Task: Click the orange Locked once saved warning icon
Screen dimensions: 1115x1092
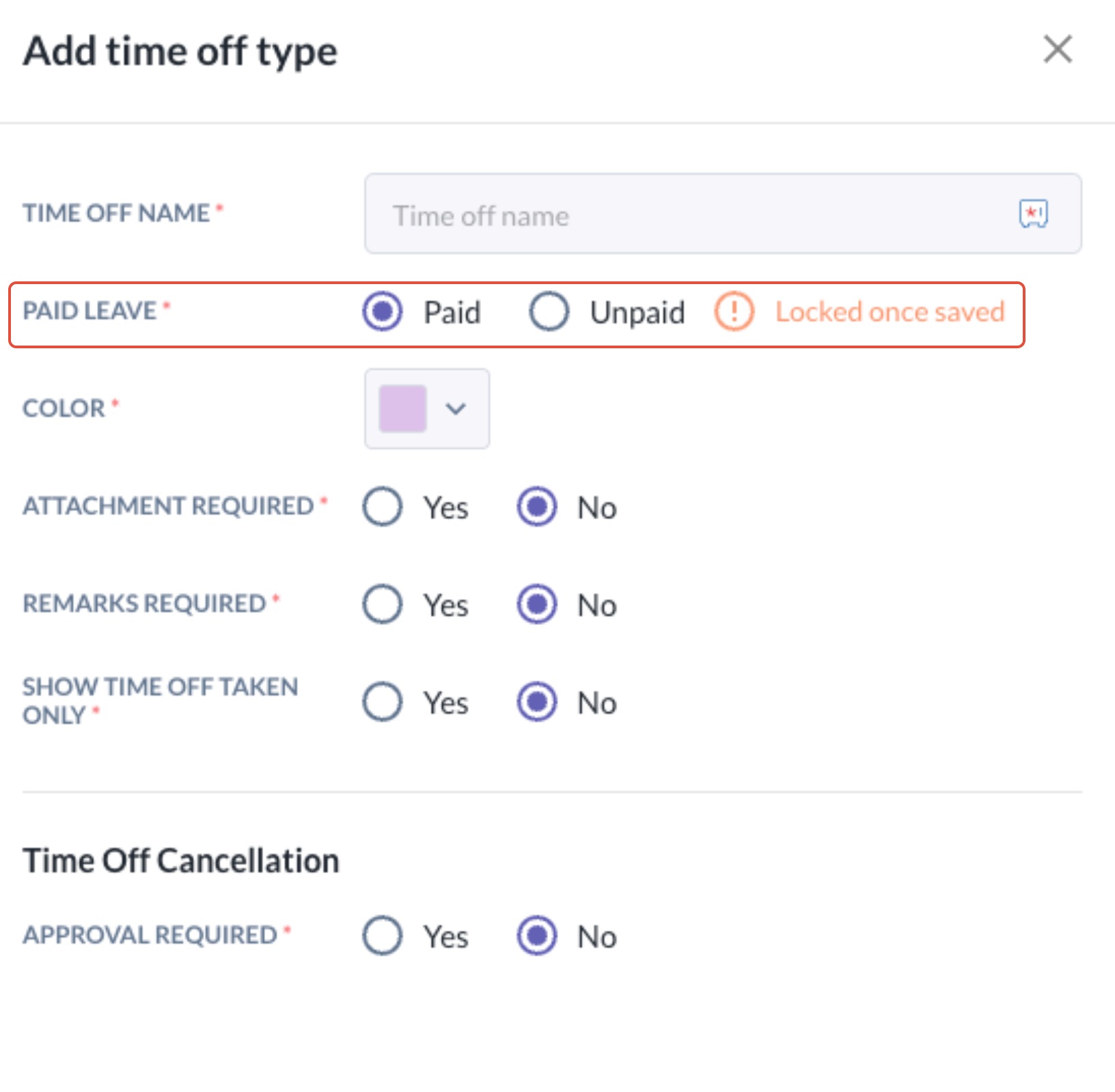Action: [x=734, y=312]
